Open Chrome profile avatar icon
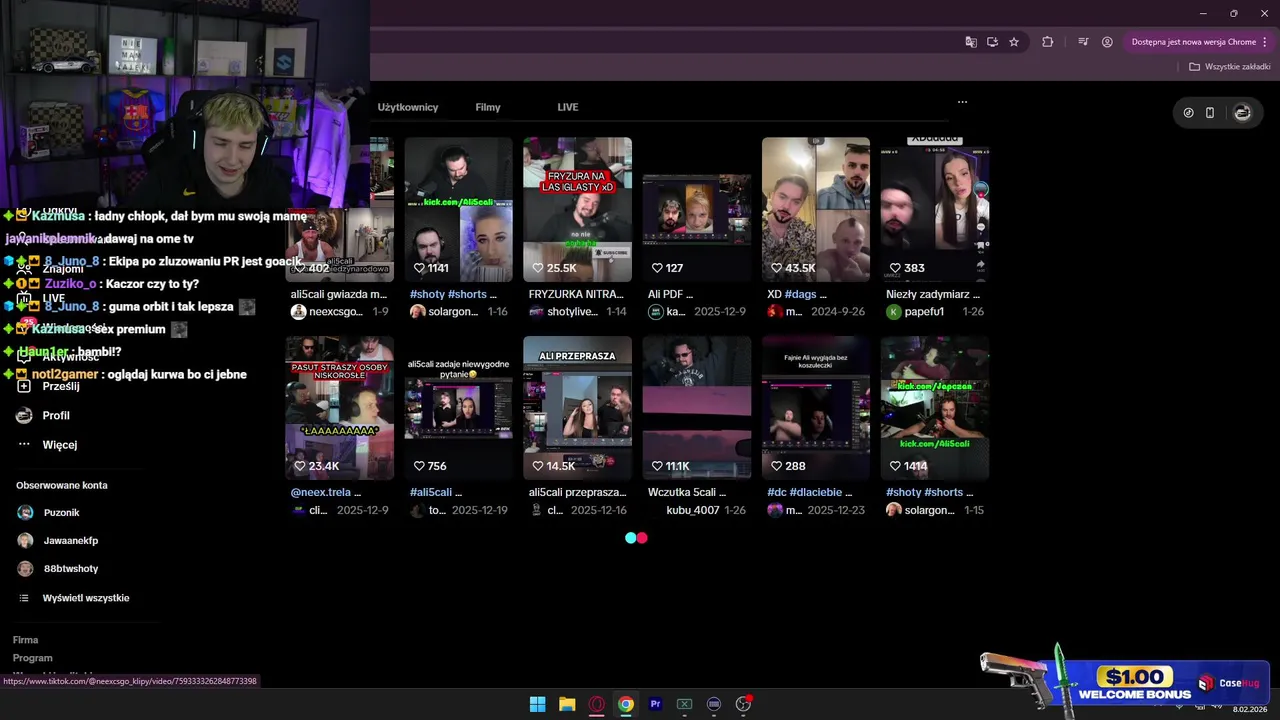Viewport: 1280px width, 720px height. [1107, 42]
